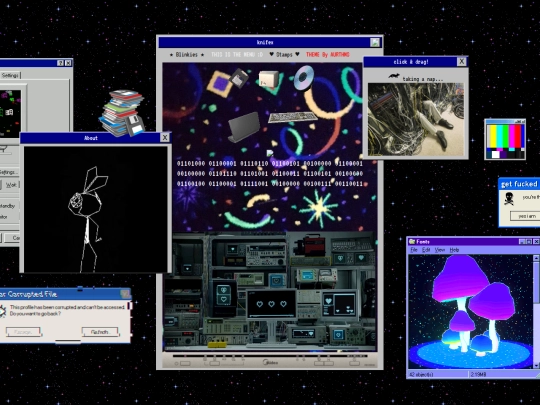Click the purple mushrooms image in the Fonts window

click(x=471, y=311)
